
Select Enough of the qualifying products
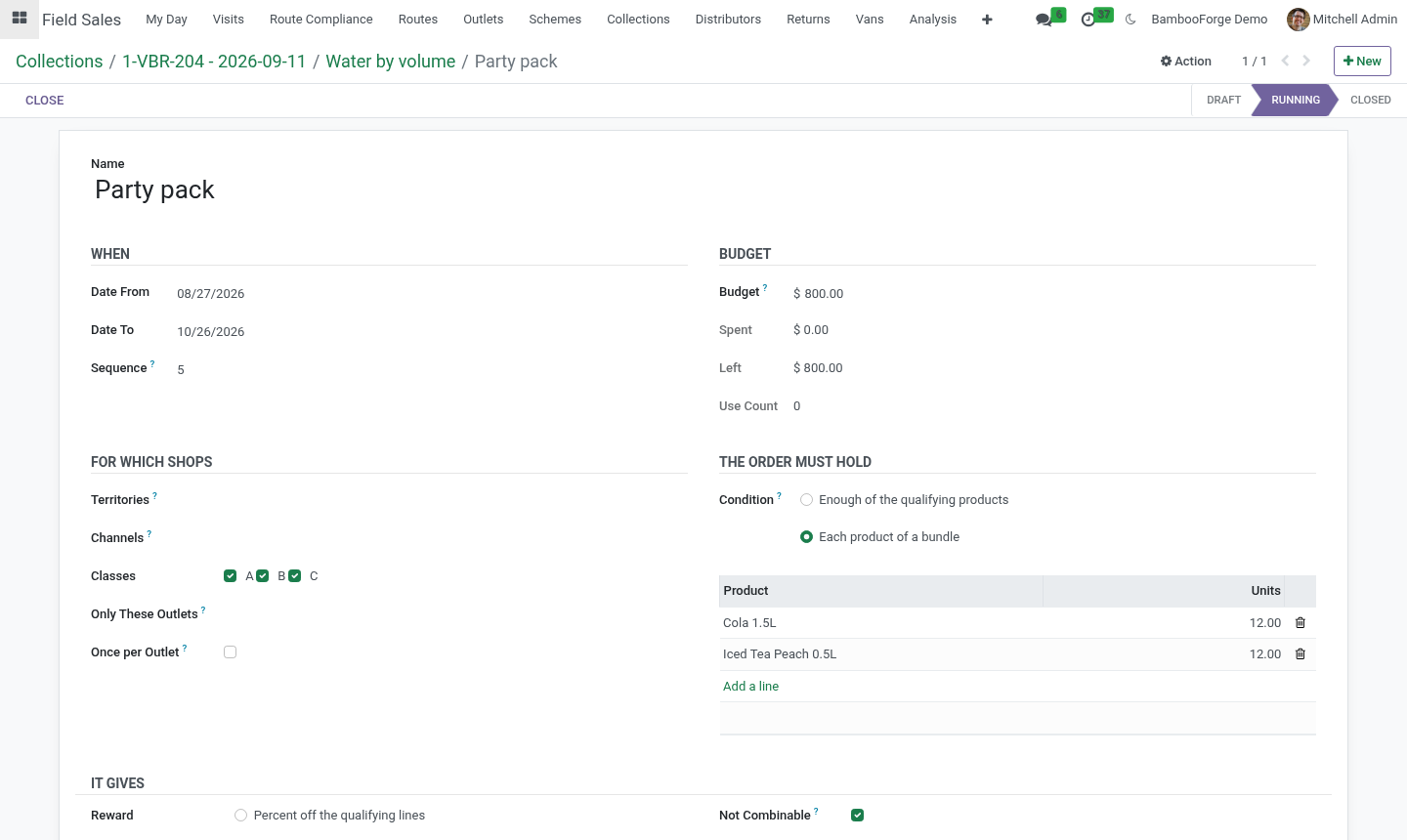[807, 500]
